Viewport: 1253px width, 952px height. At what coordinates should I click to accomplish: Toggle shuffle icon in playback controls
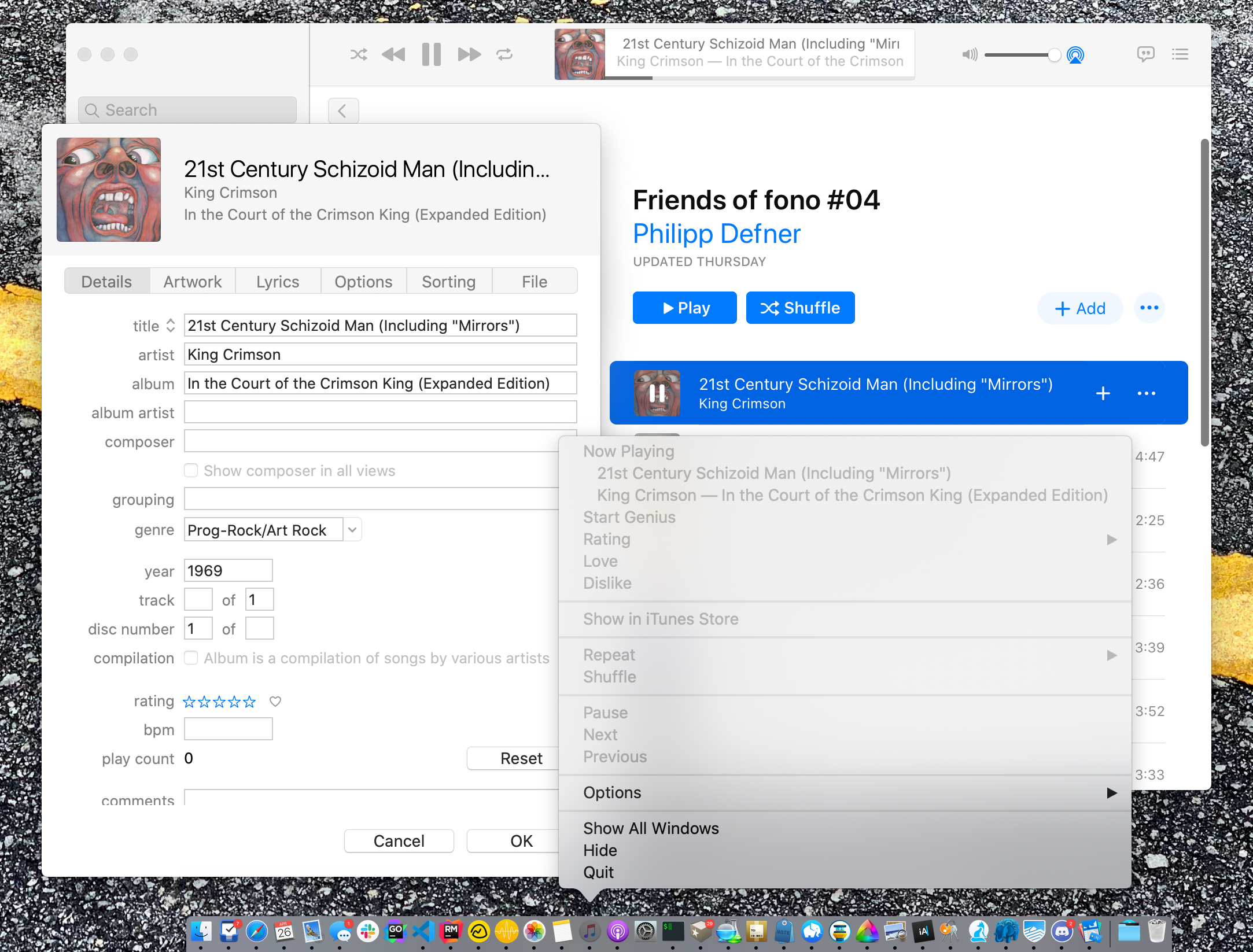359,55
